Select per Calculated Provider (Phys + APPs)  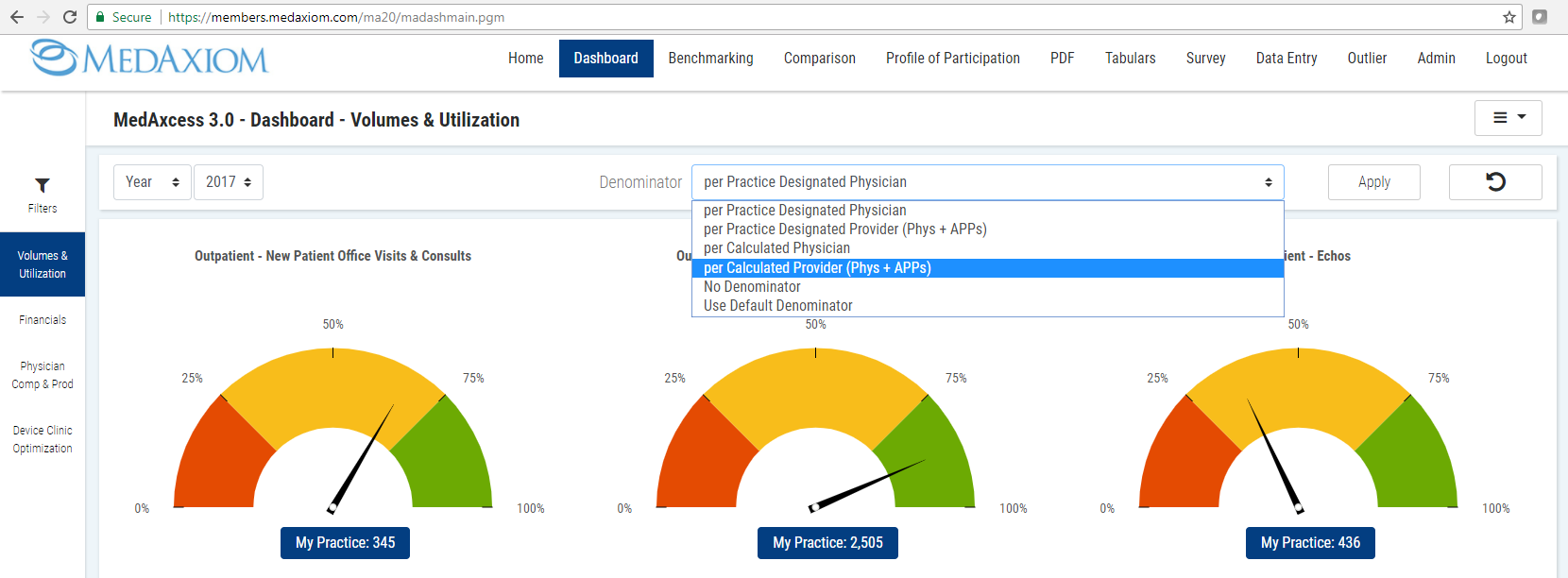[817, 268]
